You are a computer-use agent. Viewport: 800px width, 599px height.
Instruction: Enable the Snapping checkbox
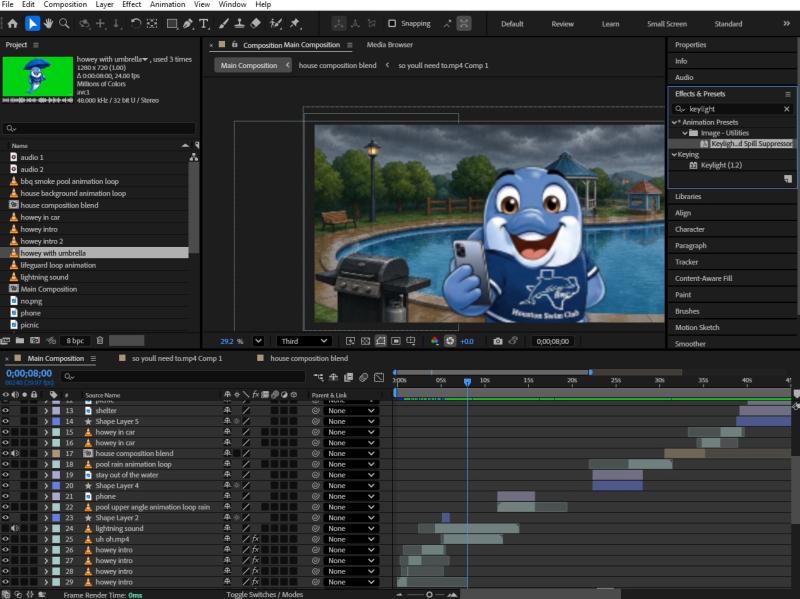click(x=392, y=23)
